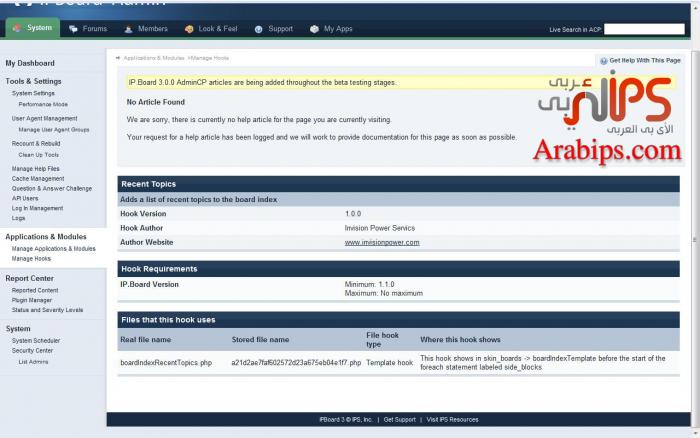The height and width of the screenshot is (438, 700).
Task: Select Manage Applications & Modules in sidebar
Action: (x=53, y=249)
